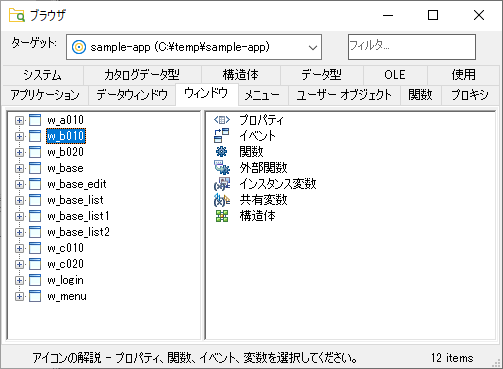Expand the w_c010 tree node
Screen dimensions: 503x369
tap(19, 248)
